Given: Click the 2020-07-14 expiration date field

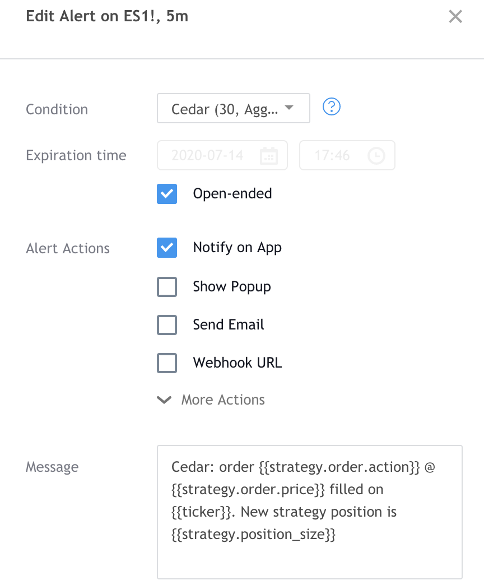Looking at the screenshot, I should 222,155.
